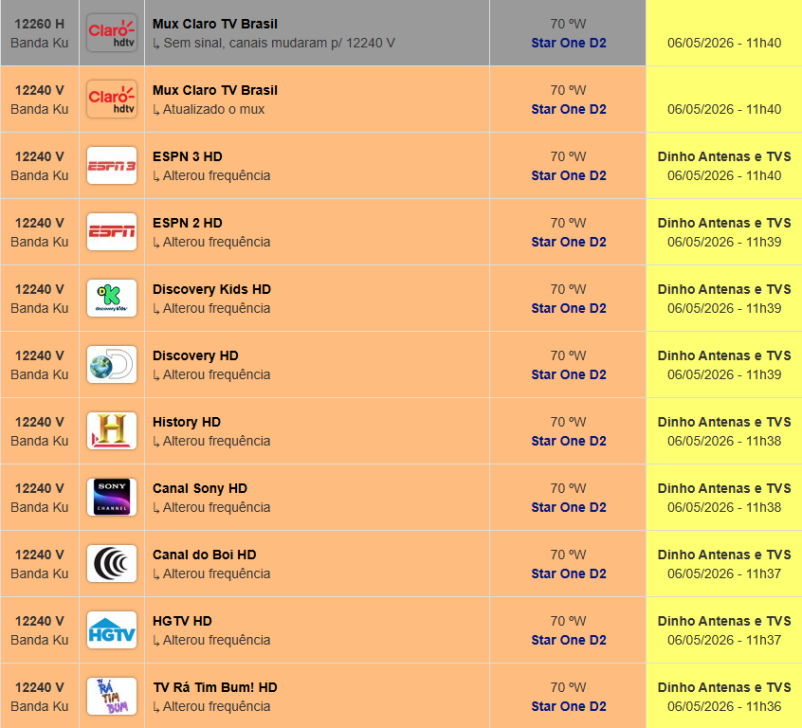
Task: Click Star One D2 link for History HD
Action: [568, 441]
